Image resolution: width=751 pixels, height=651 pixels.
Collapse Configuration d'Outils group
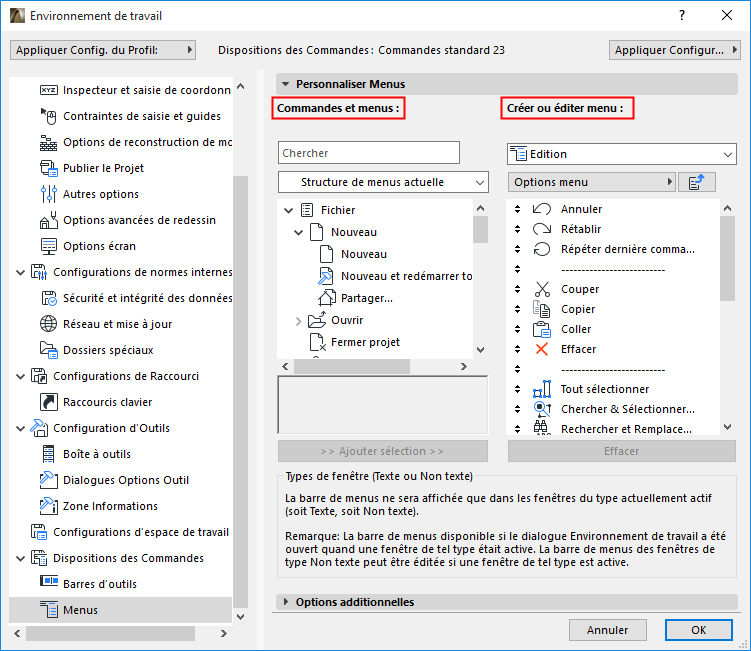click(21, 428)
